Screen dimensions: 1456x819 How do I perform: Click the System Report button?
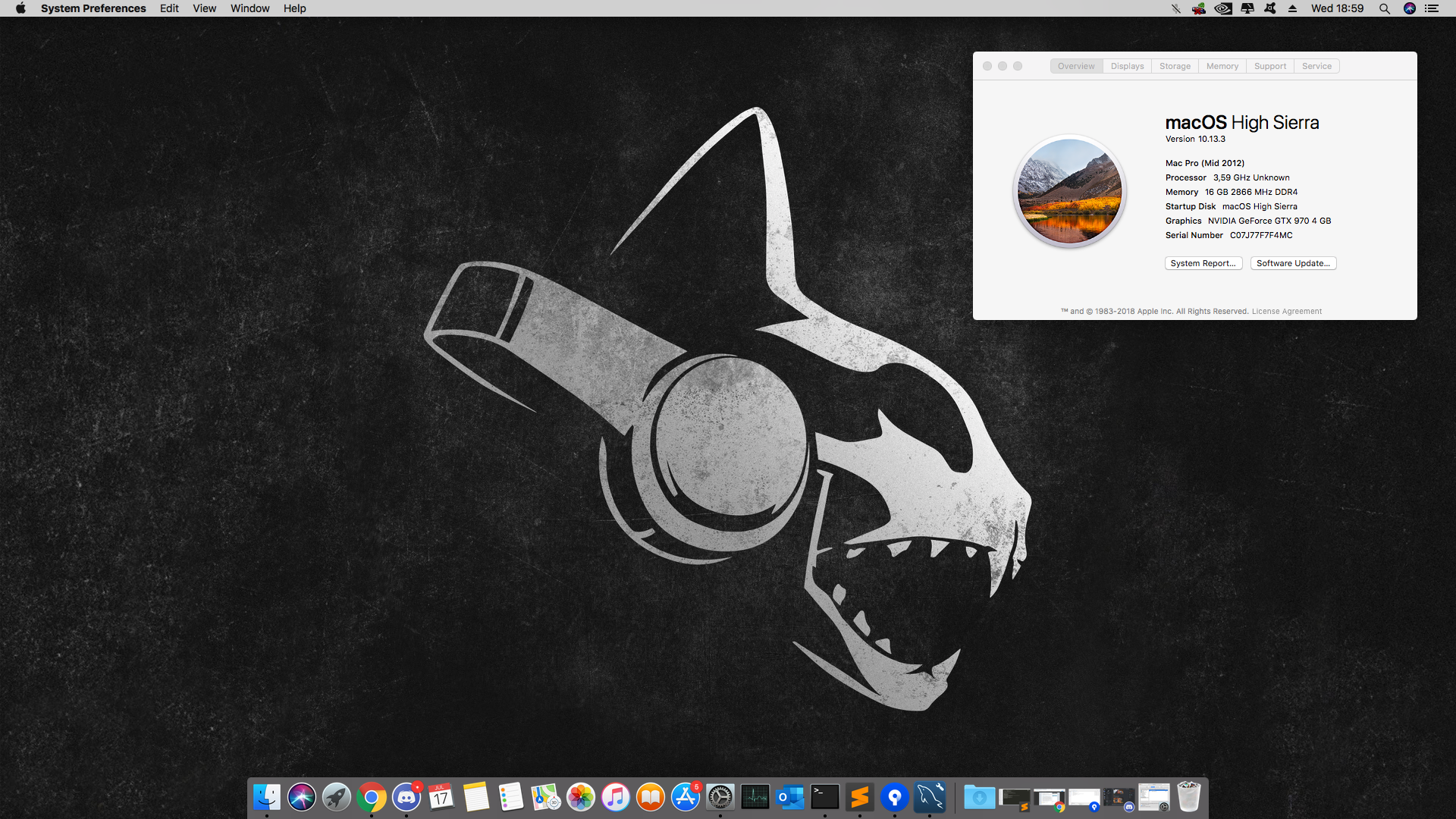coord(1203,263)
